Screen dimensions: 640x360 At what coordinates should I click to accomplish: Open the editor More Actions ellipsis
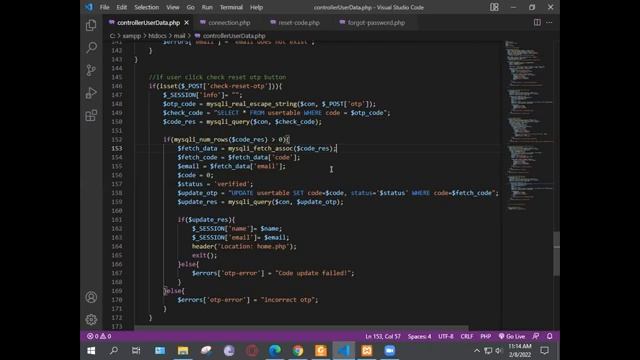coord(549,22)
